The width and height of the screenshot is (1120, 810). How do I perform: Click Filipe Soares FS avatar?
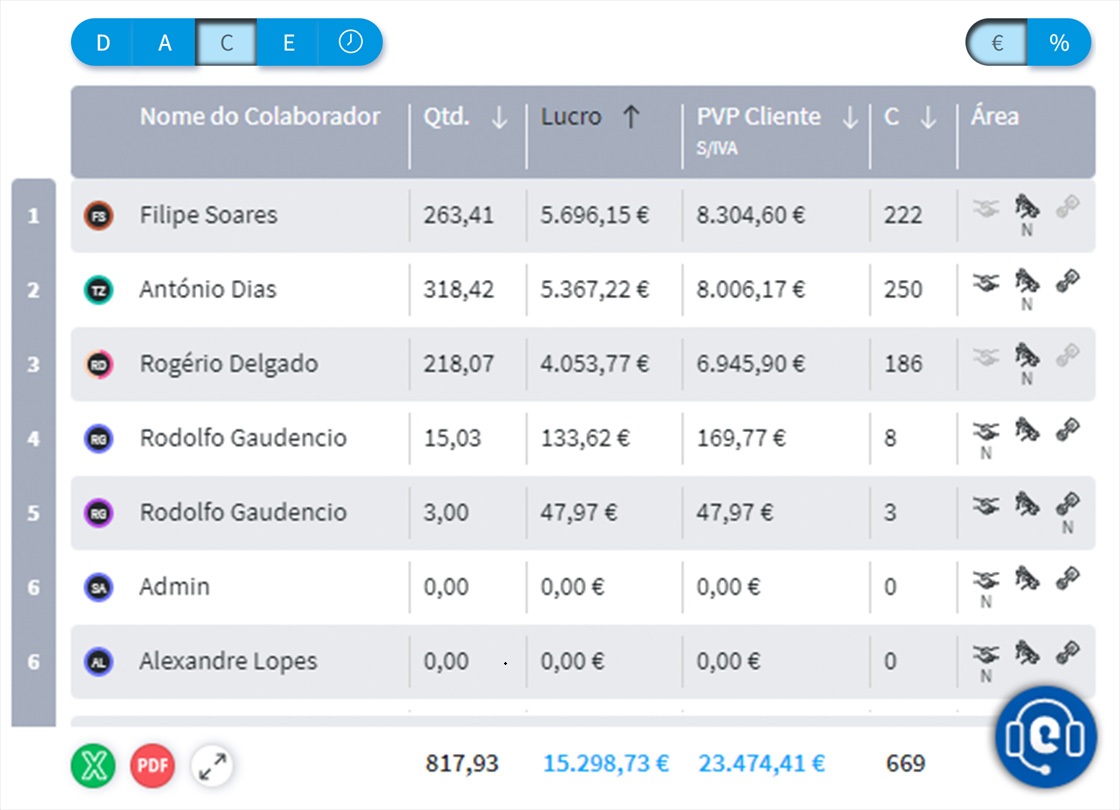coord(99,216)
